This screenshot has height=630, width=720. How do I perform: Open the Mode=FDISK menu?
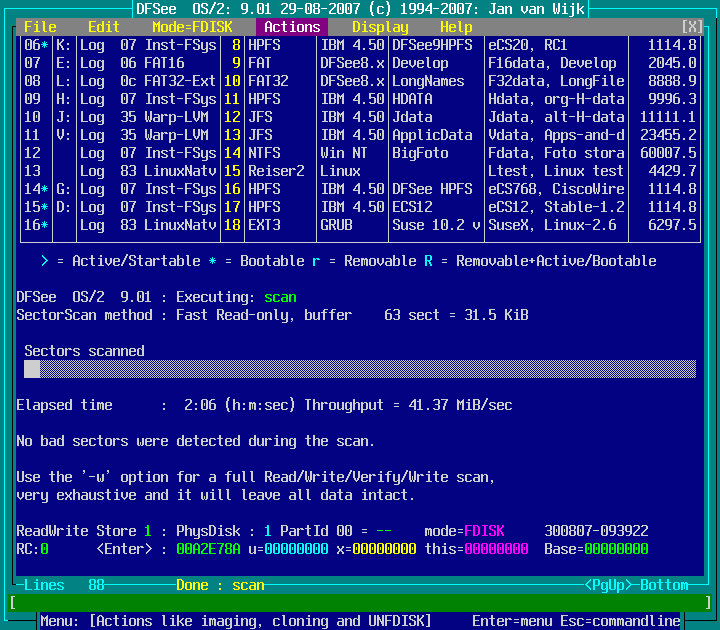click(192, 27)
